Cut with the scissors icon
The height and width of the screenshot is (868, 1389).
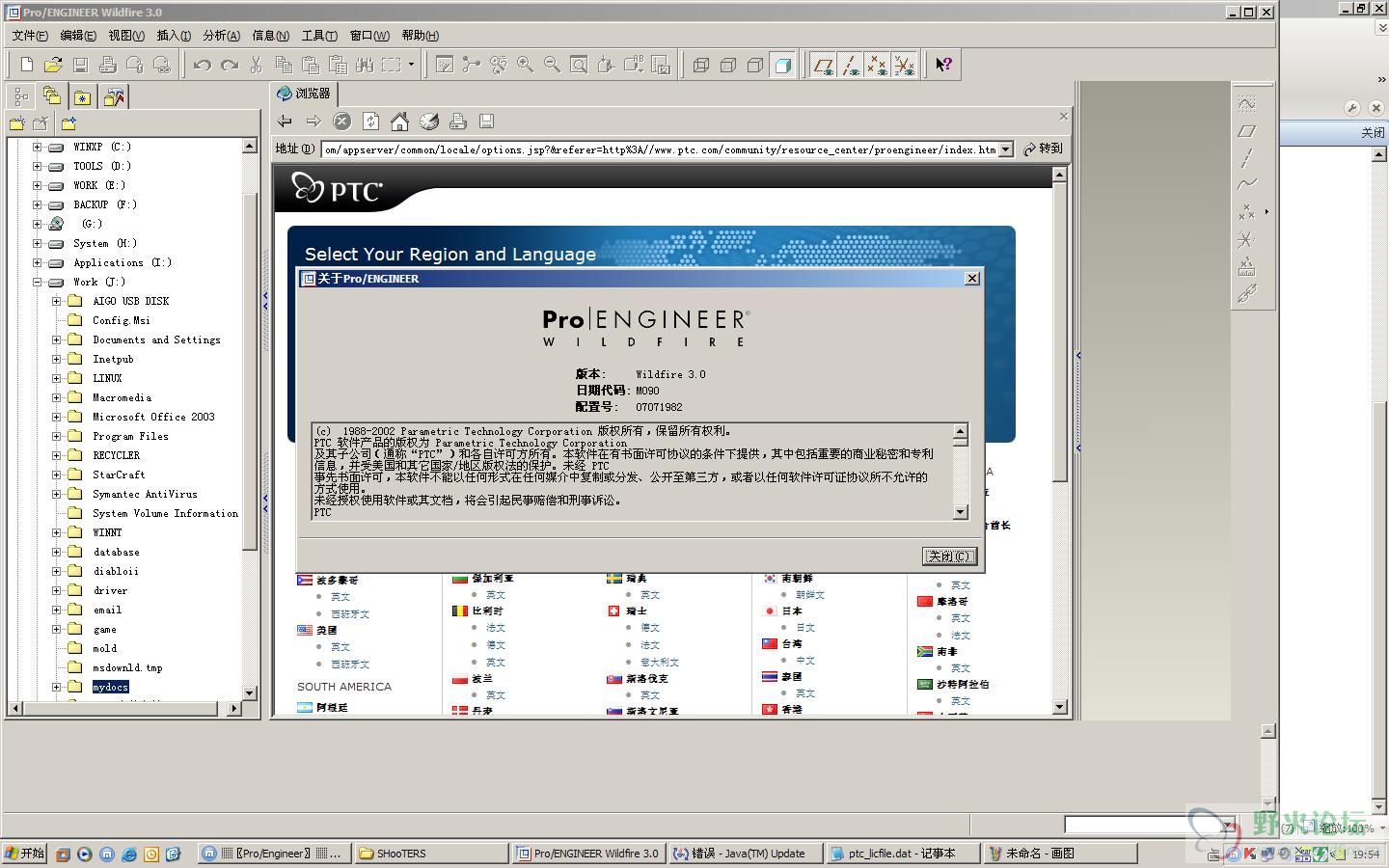coord(257,65)
